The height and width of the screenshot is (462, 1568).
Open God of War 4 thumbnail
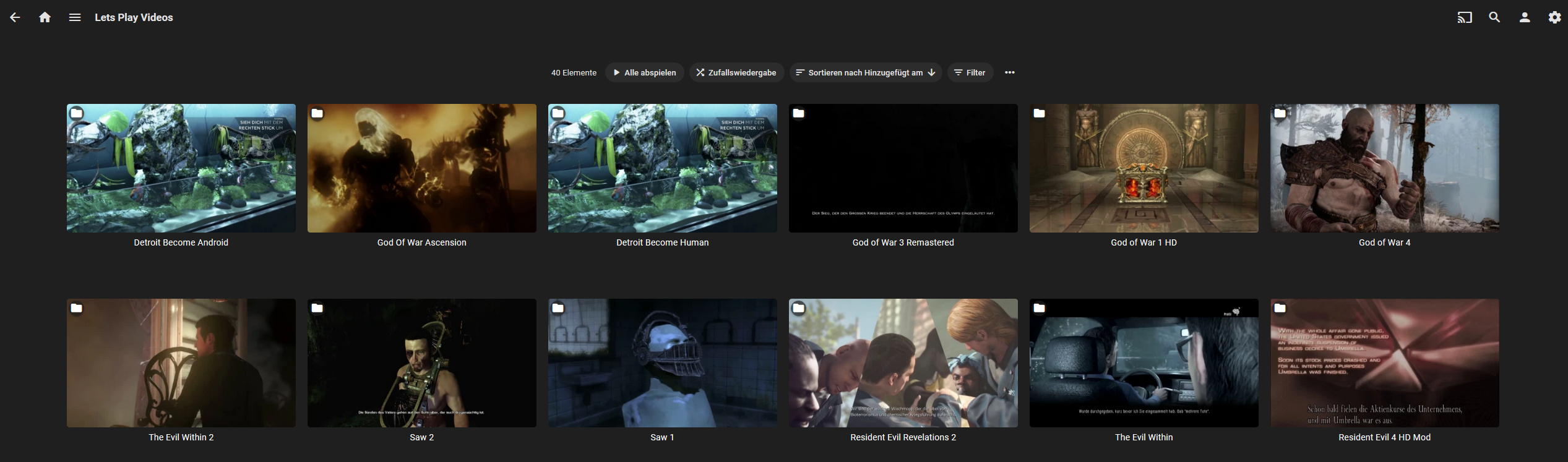(1385, 168)
